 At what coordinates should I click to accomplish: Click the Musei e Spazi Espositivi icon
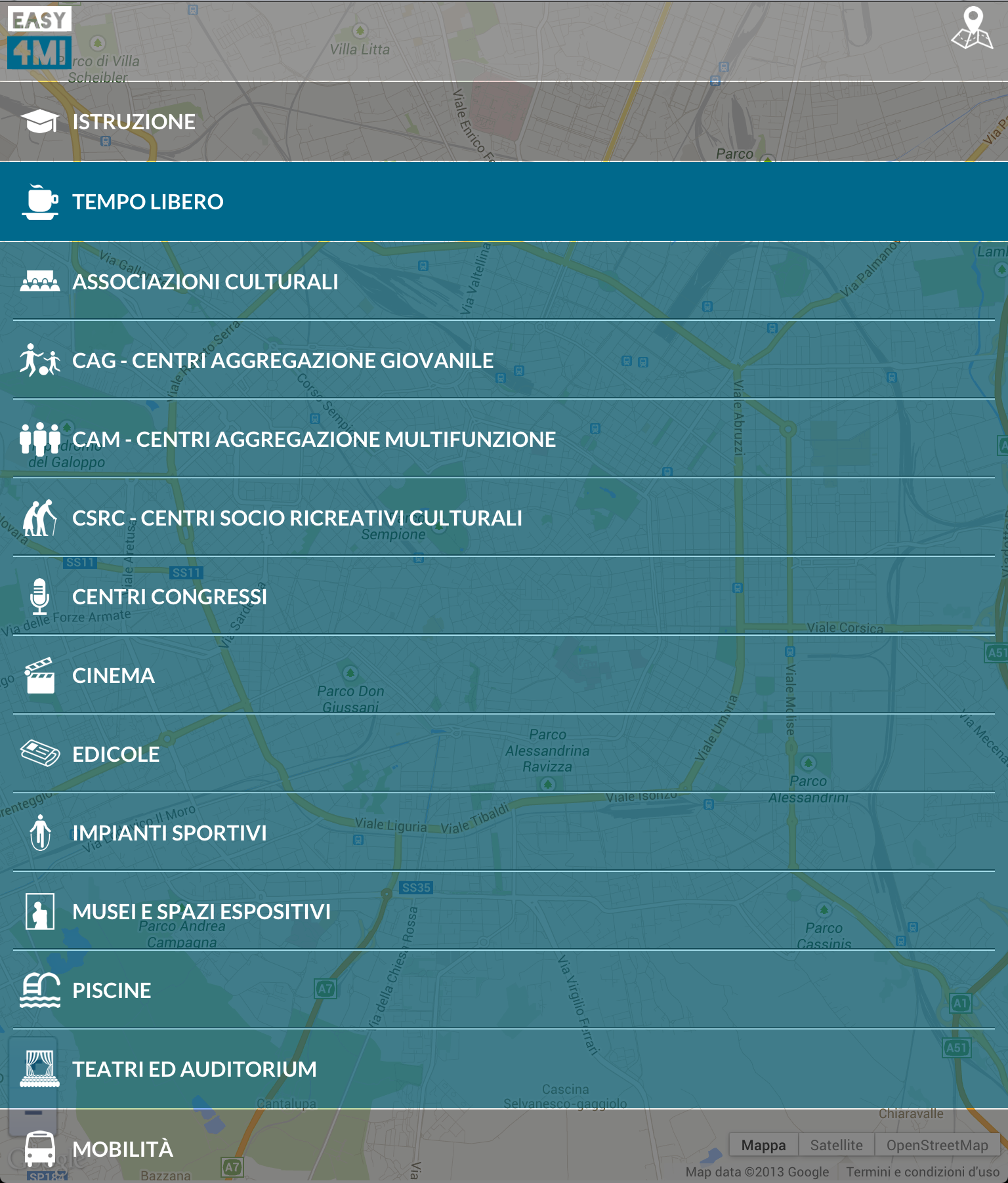pyautogui.click(x=39, y=911)
